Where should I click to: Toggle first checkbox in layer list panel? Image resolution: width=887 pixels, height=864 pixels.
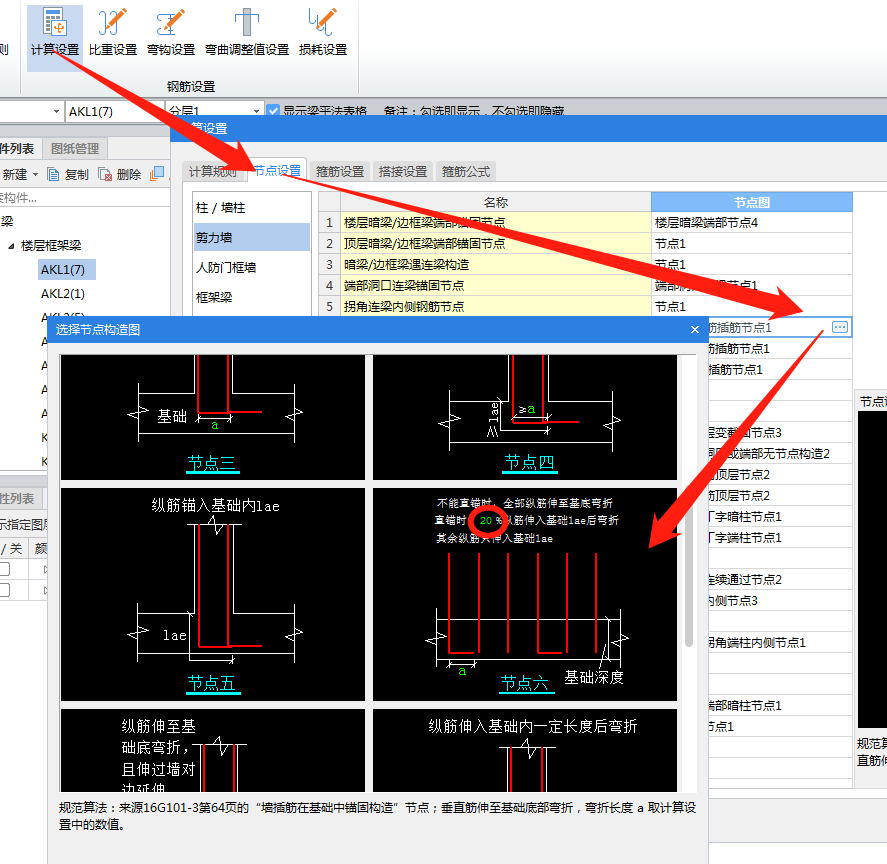point(5,569)
